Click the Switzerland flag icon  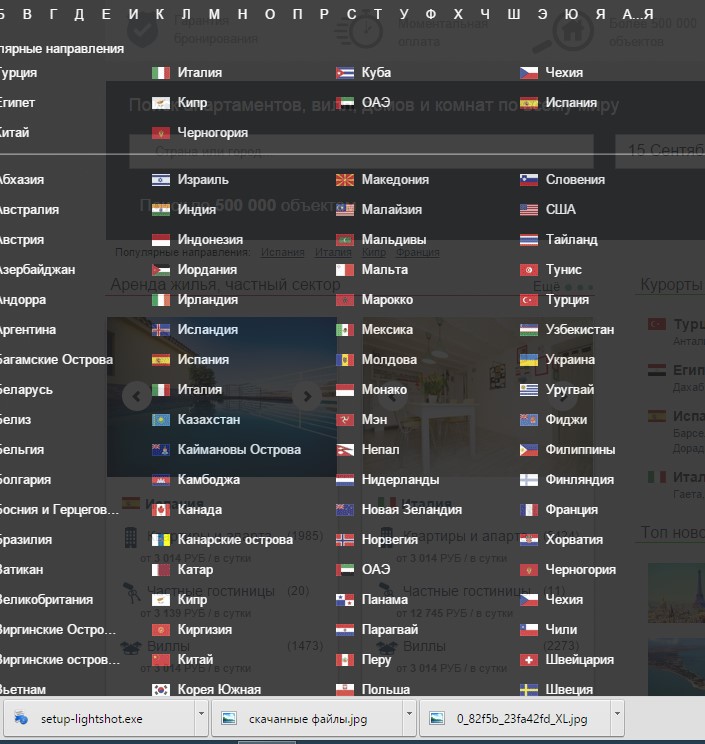point(529,660)
